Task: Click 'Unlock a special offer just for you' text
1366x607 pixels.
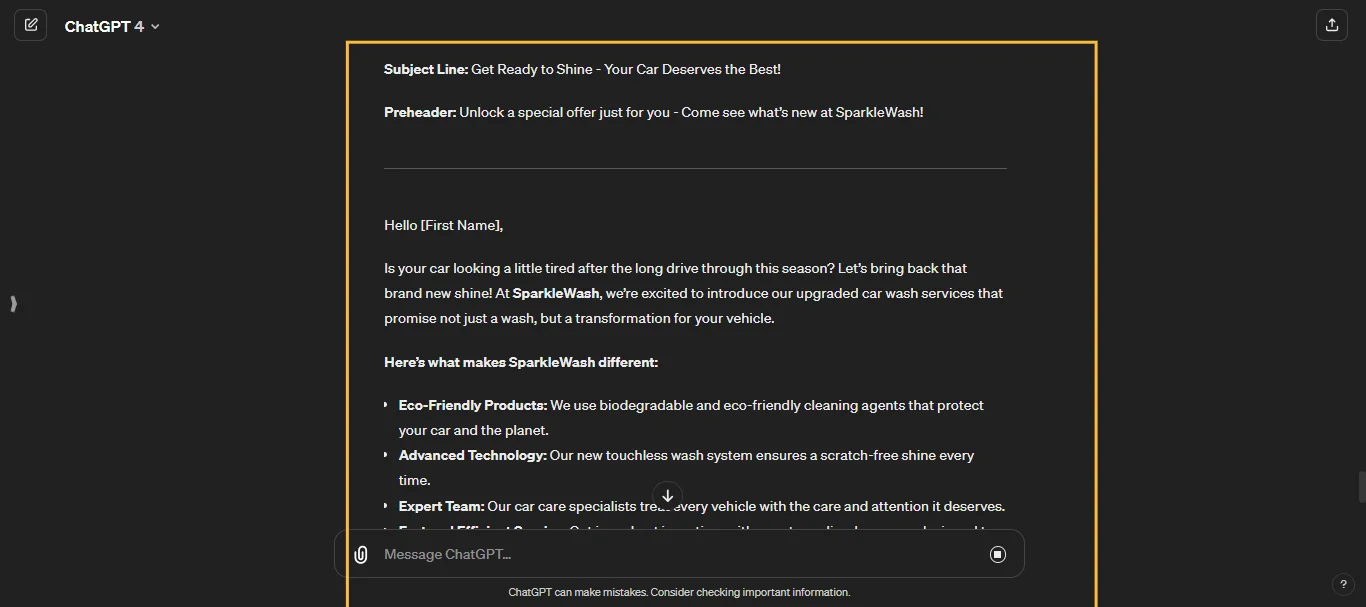Action: (x=565, y=112)
